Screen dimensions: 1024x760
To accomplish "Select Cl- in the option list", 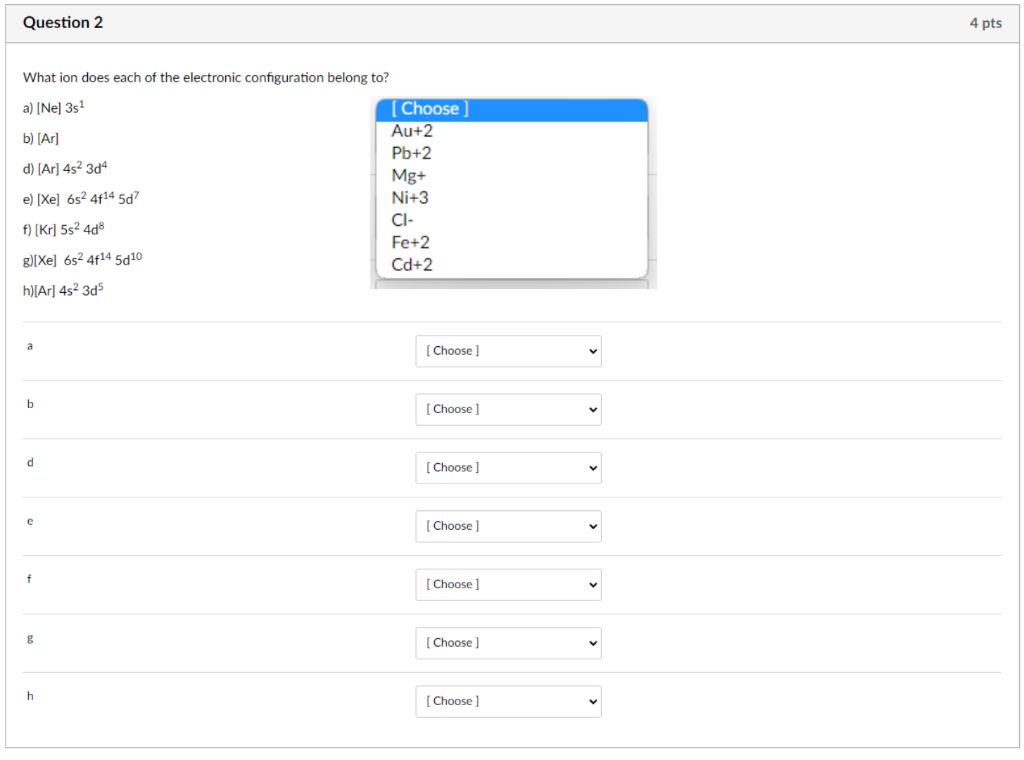I will [512, 220].
